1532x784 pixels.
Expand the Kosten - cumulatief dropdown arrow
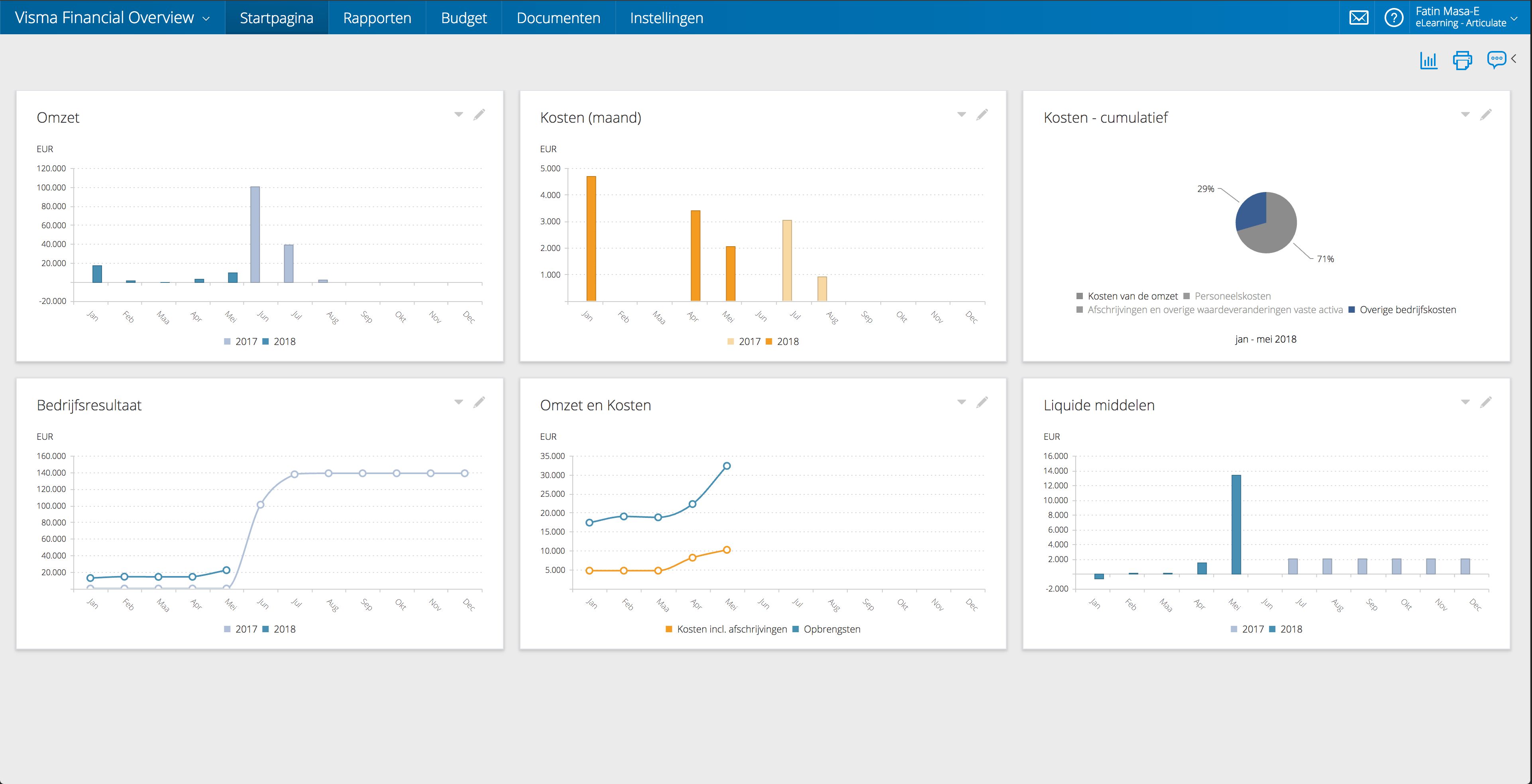(1465, 114)
